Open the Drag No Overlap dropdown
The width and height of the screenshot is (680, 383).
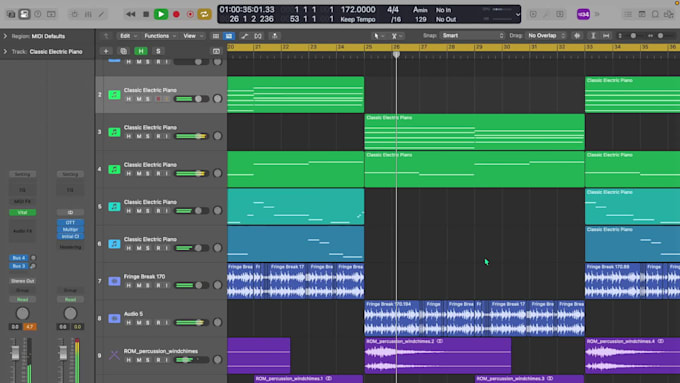pyautogui.click(x=546, y=36)
